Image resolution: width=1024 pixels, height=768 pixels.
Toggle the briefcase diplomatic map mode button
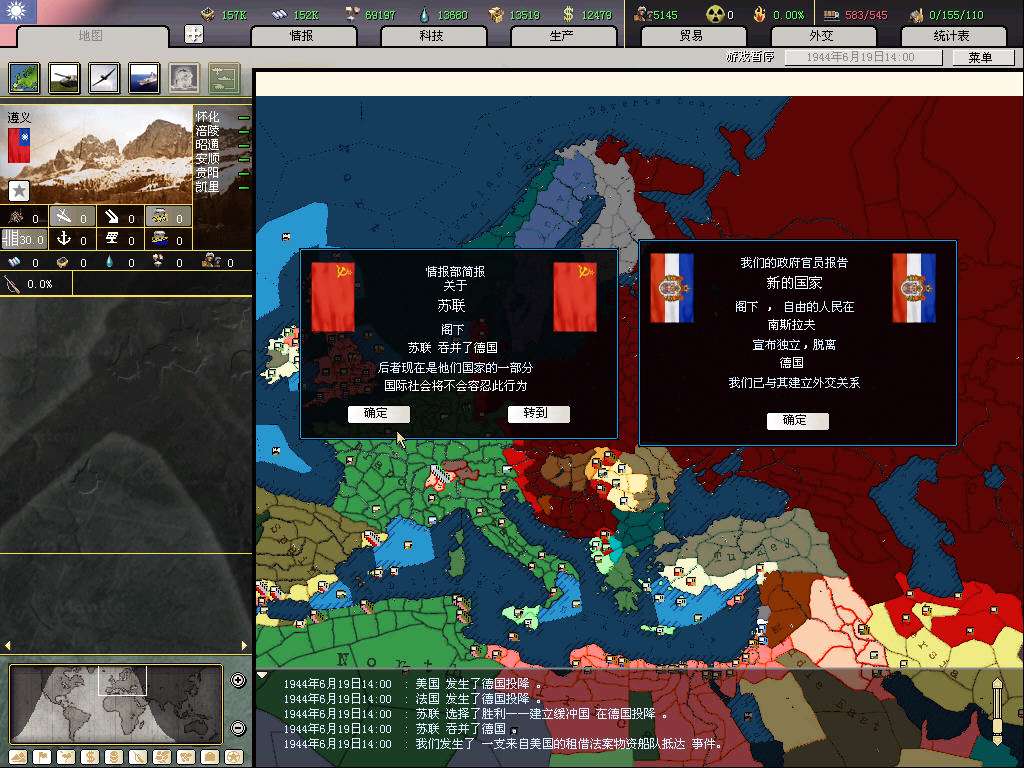coord(209,758)
